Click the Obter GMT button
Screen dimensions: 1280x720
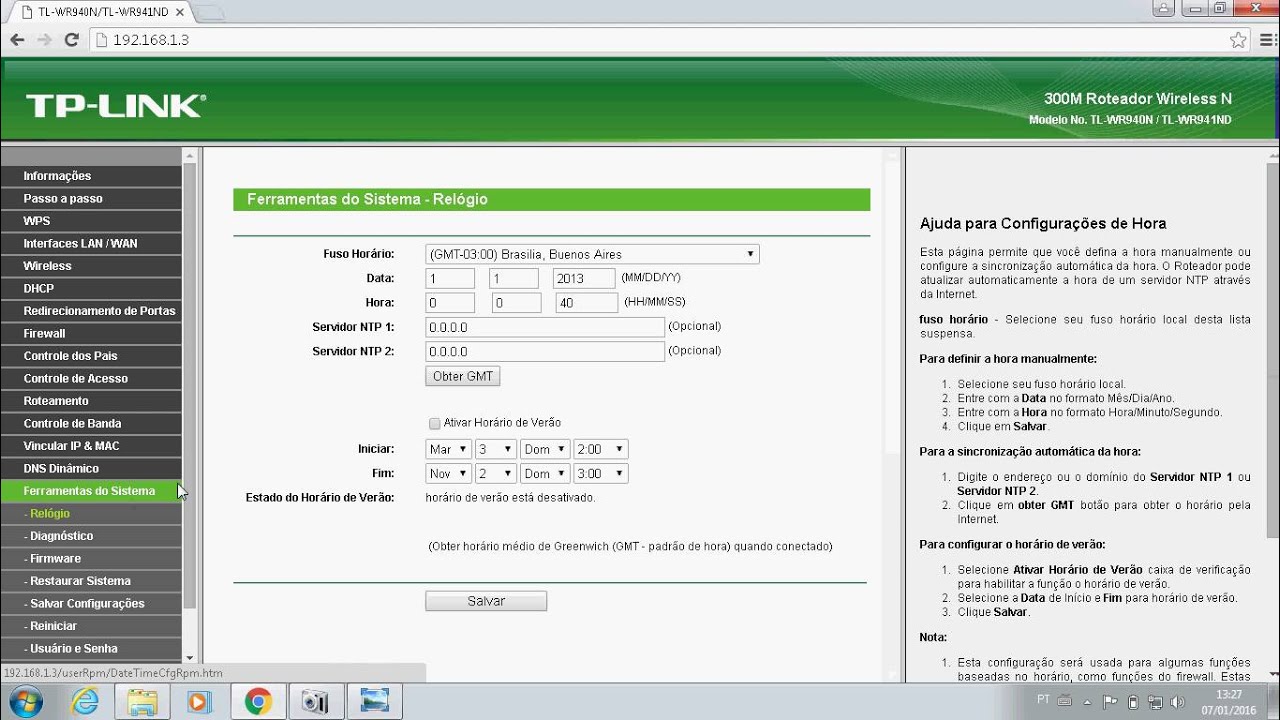click(x=463, y=377)
